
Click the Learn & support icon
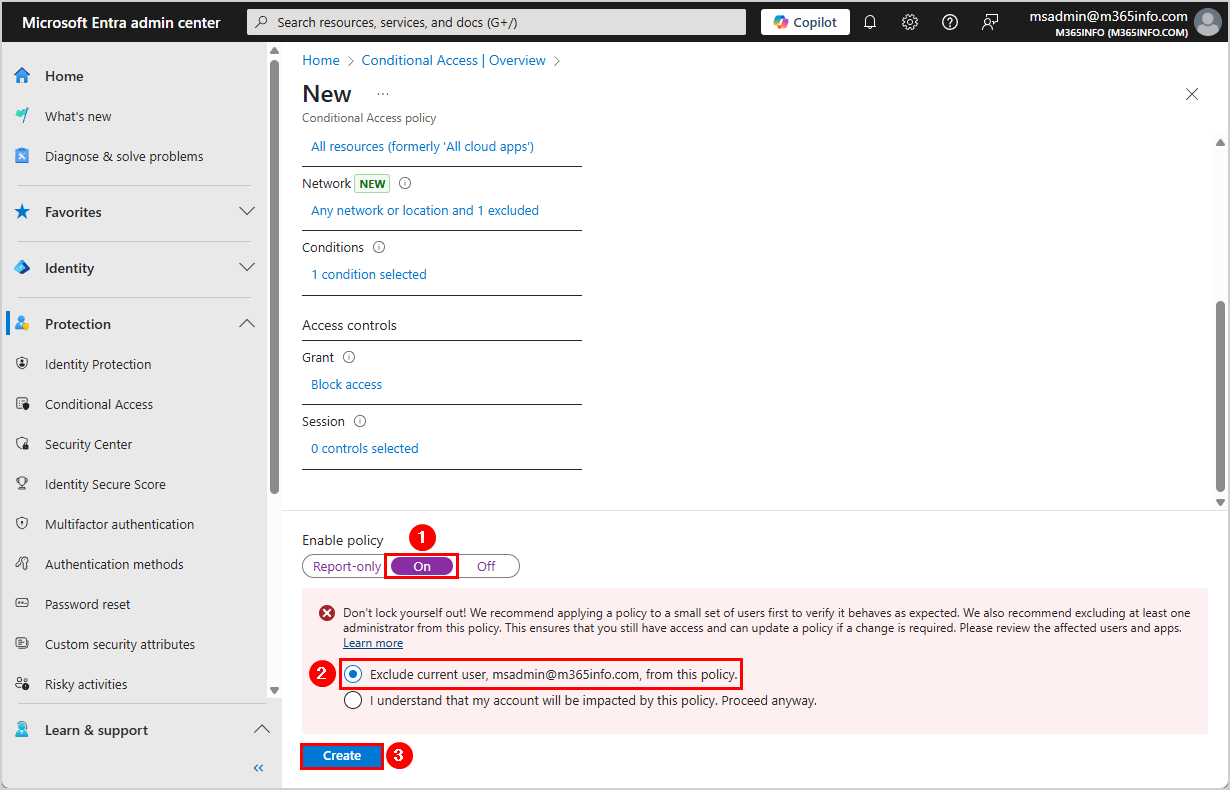[x=22, y=730]
